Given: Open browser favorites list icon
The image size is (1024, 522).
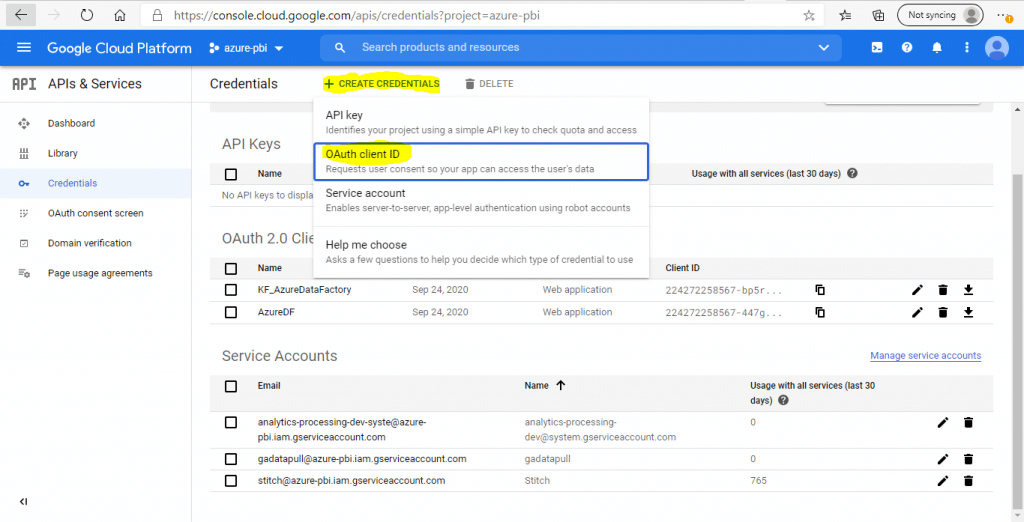Looking at the screenshot, I should (846, 15).
